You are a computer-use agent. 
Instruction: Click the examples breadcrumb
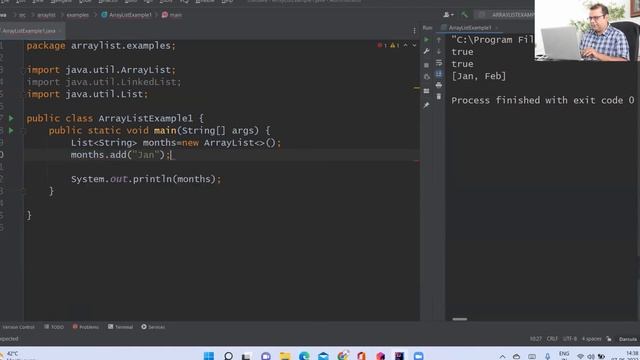[x=78, y=15]
